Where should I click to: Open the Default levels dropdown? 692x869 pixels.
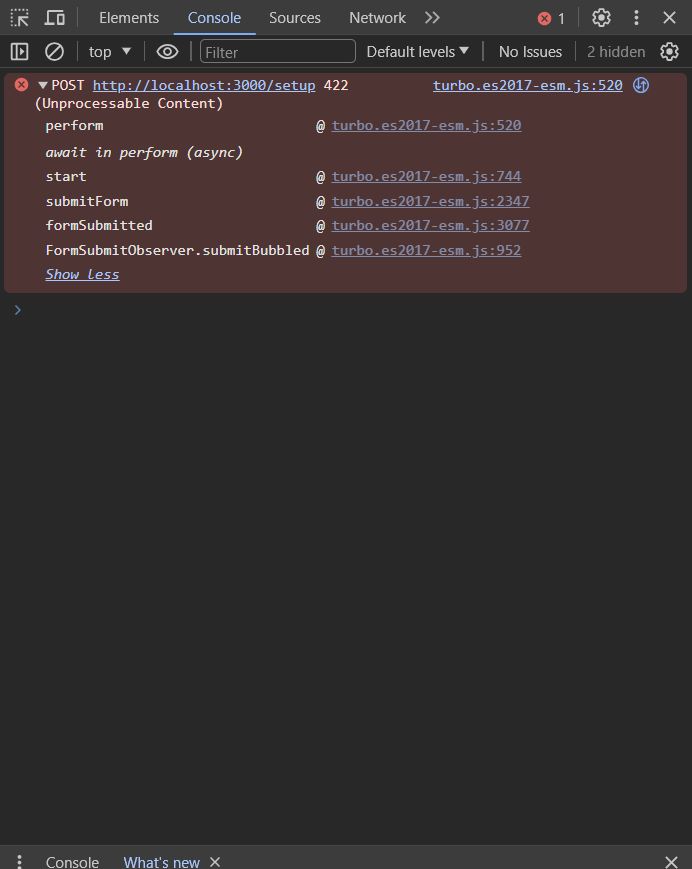418,52
